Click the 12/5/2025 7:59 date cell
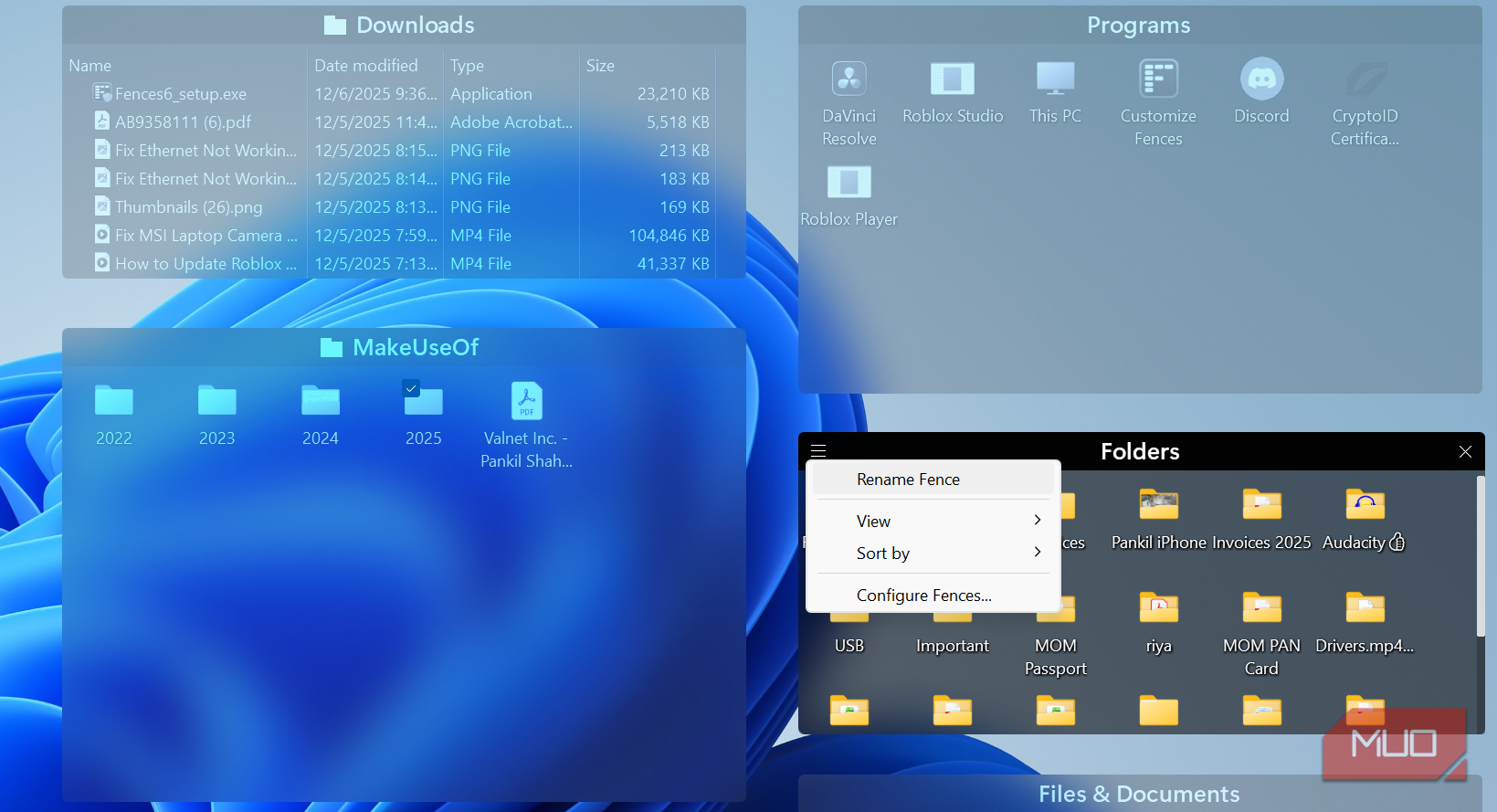This screenshot has height=812, width=1497. (x=375, y=236)
